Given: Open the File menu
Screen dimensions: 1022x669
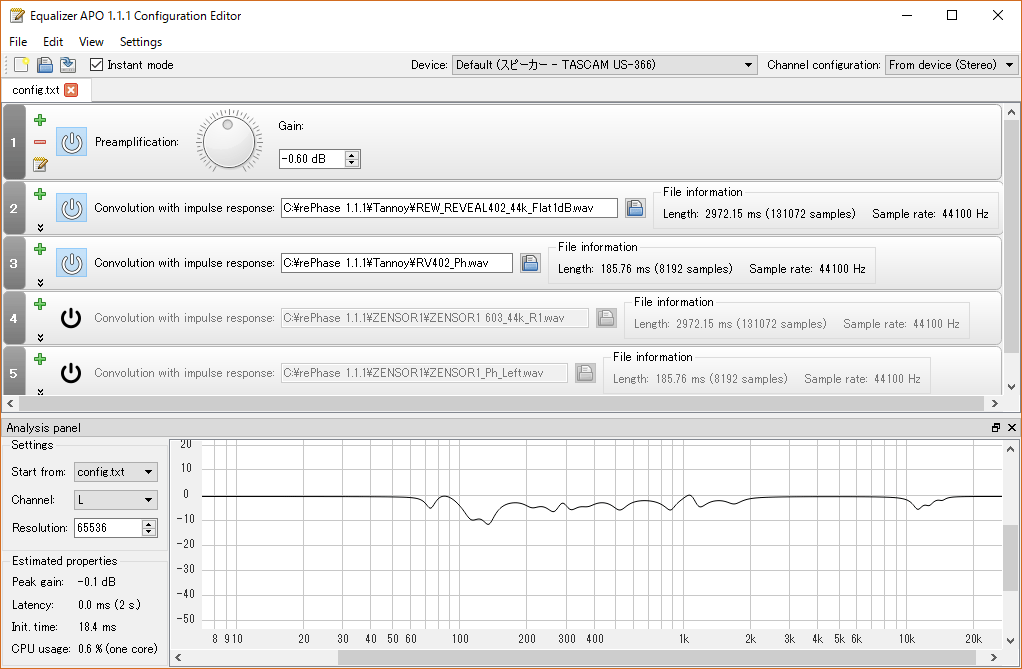Looking at the screenshot, I should pyautogui.click(x=18, y=42).
